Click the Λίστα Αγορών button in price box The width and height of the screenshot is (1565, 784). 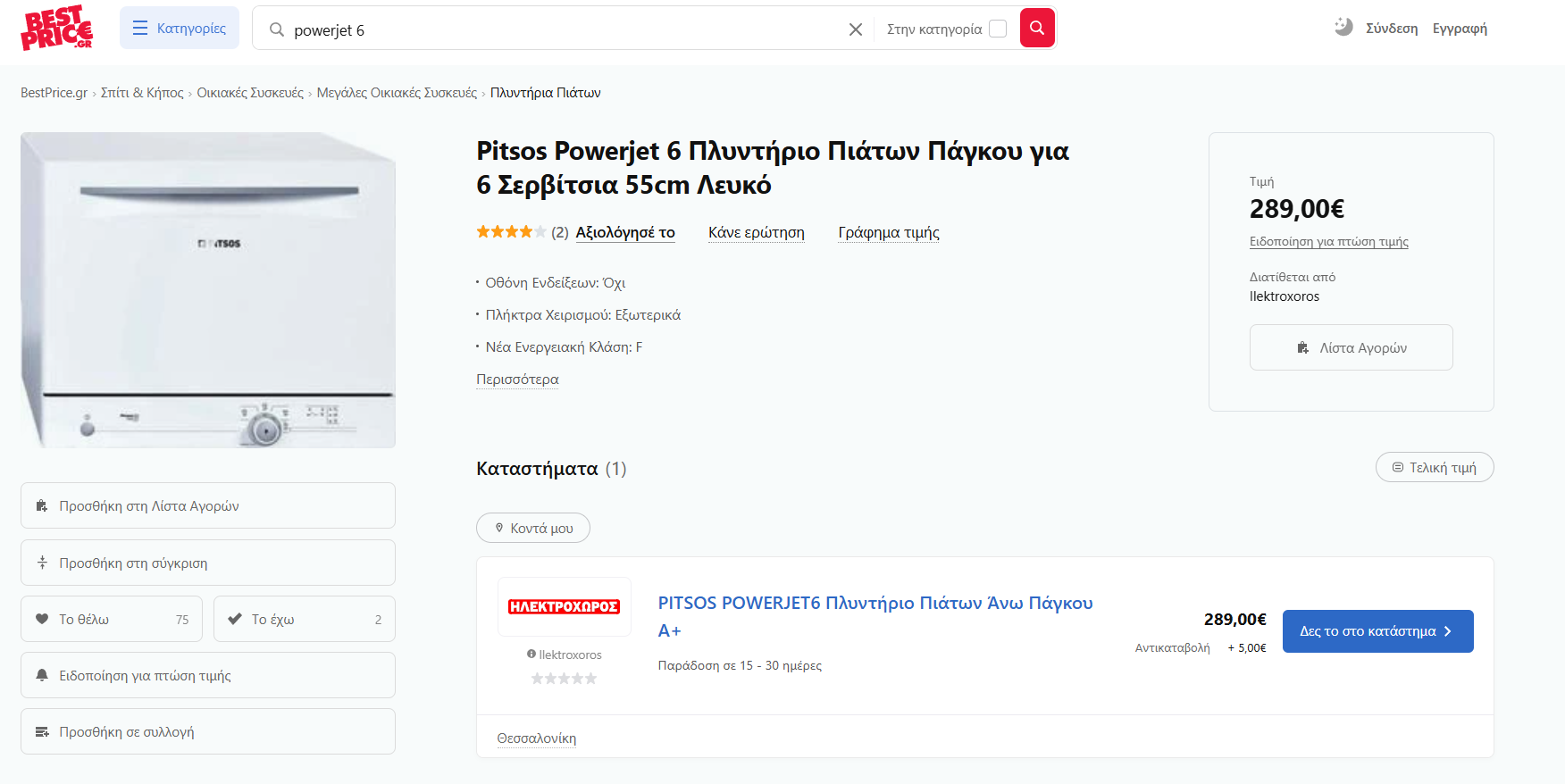[1351, 347]
